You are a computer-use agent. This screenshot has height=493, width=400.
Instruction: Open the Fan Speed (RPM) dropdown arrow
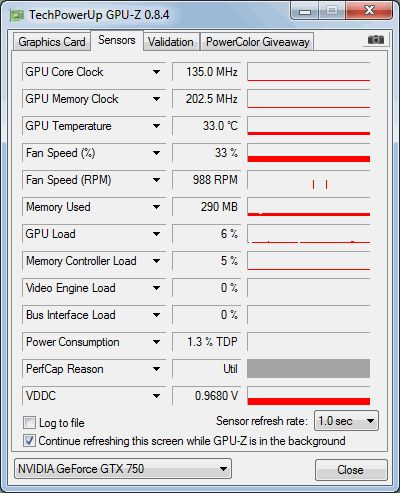[156, 180]
